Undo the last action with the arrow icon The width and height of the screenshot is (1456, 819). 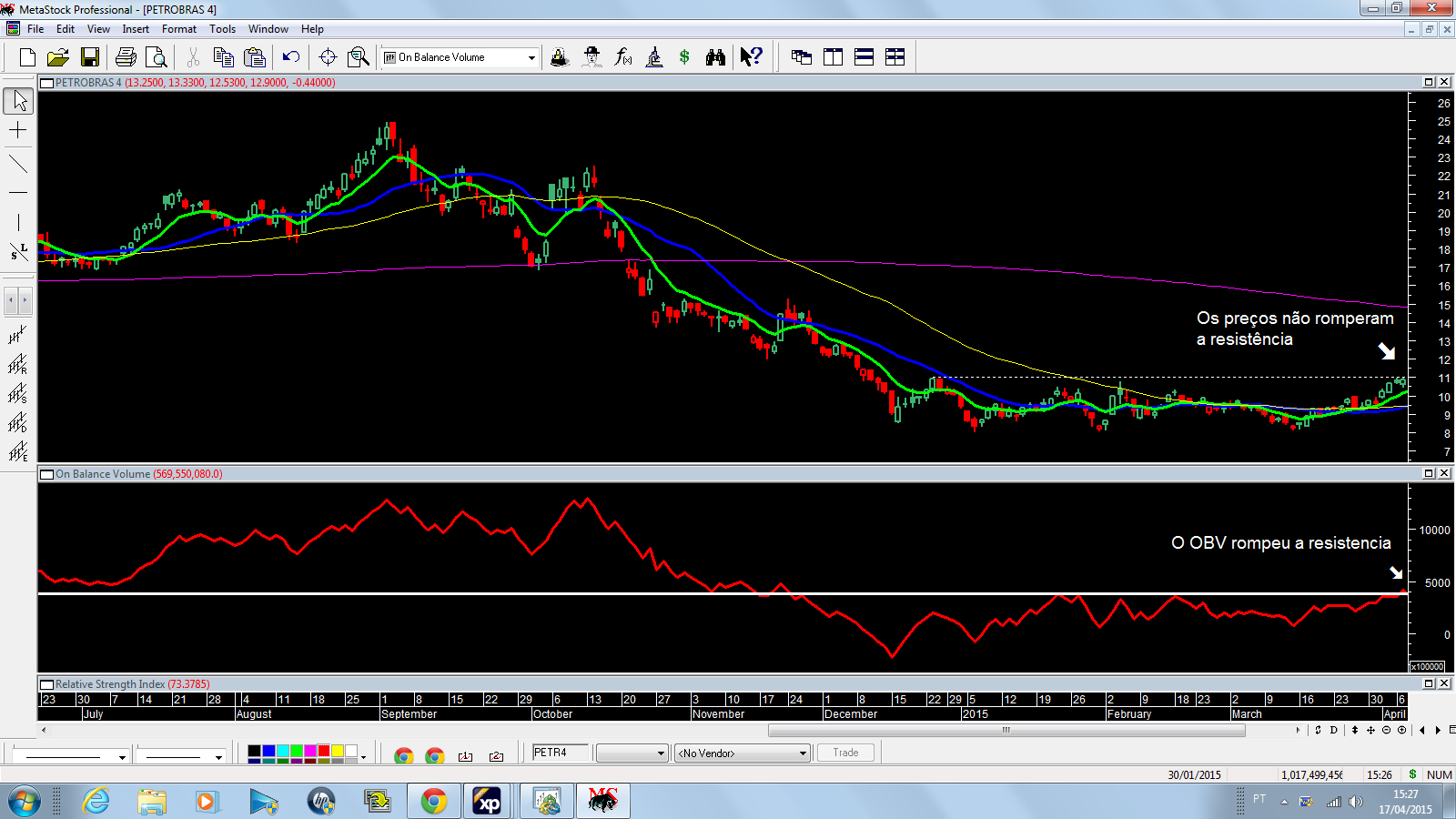tap(291, 57)
